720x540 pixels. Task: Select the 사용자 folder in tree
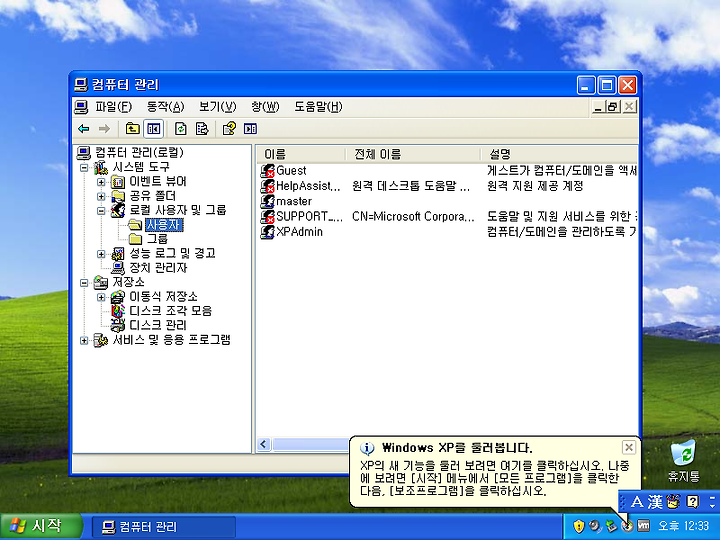[164, 225]
